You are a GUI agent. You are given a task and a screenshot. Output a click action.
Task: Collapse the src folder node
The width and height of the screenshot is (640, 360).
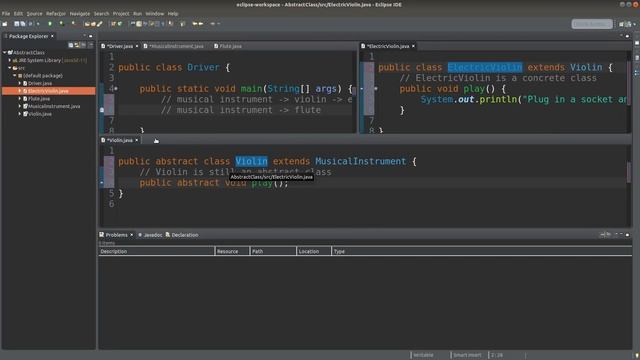click(10, 68)
